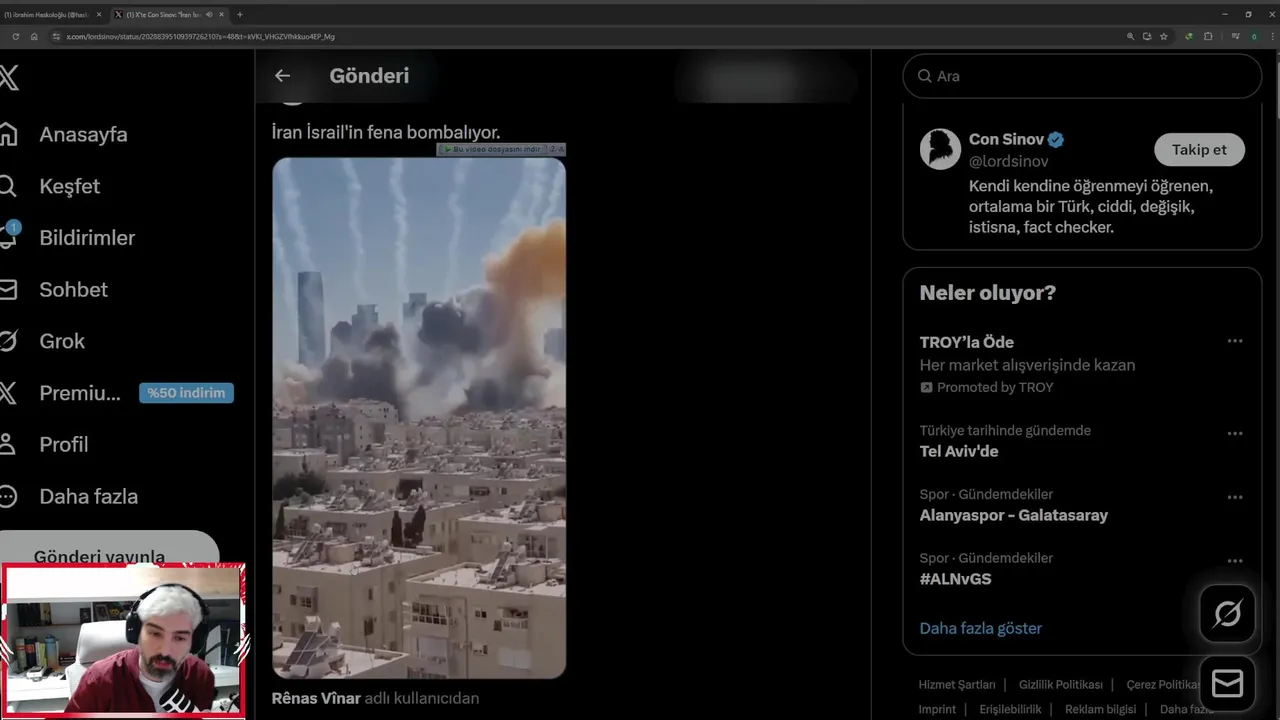Click Hizmet Şartları footer link
Image resolution: width=1280 pixels, height=720 pixels.
tap(957, 685)
